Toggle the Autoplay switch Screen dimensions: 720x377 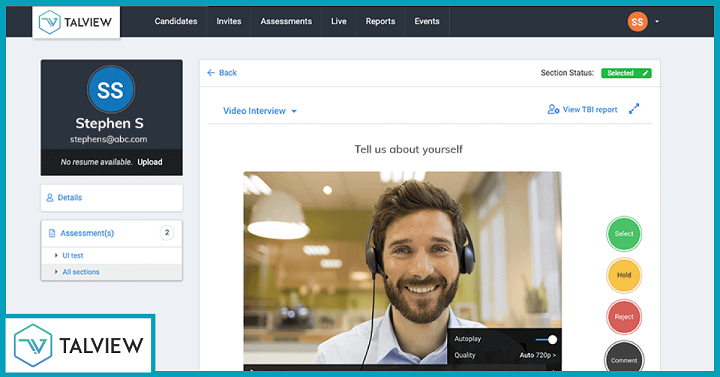pyautogui.click(x=546, y=339)
